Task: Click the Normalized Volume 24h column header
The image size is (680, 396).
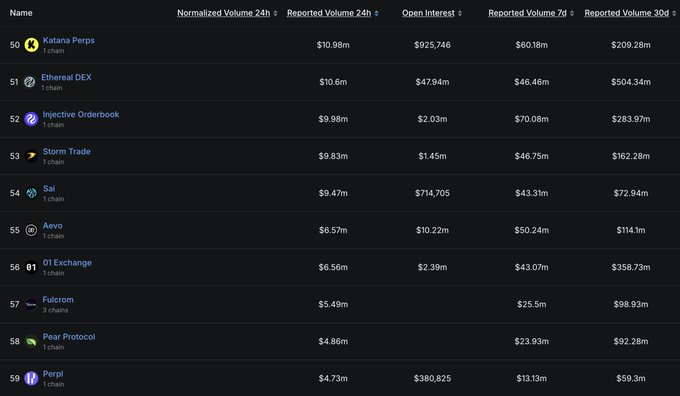Action: click(x=223, y=13)
